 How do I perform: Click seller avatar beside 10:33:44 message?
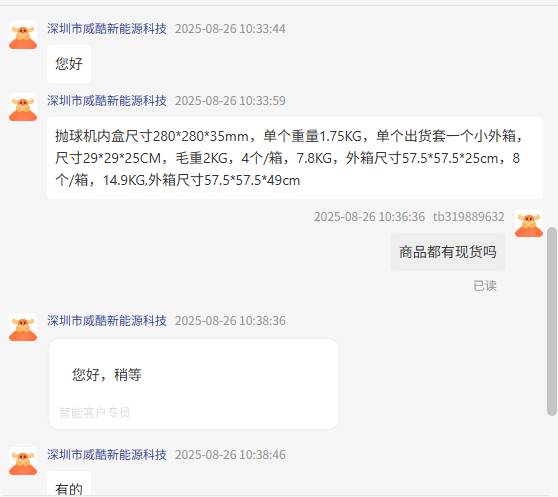23,35
